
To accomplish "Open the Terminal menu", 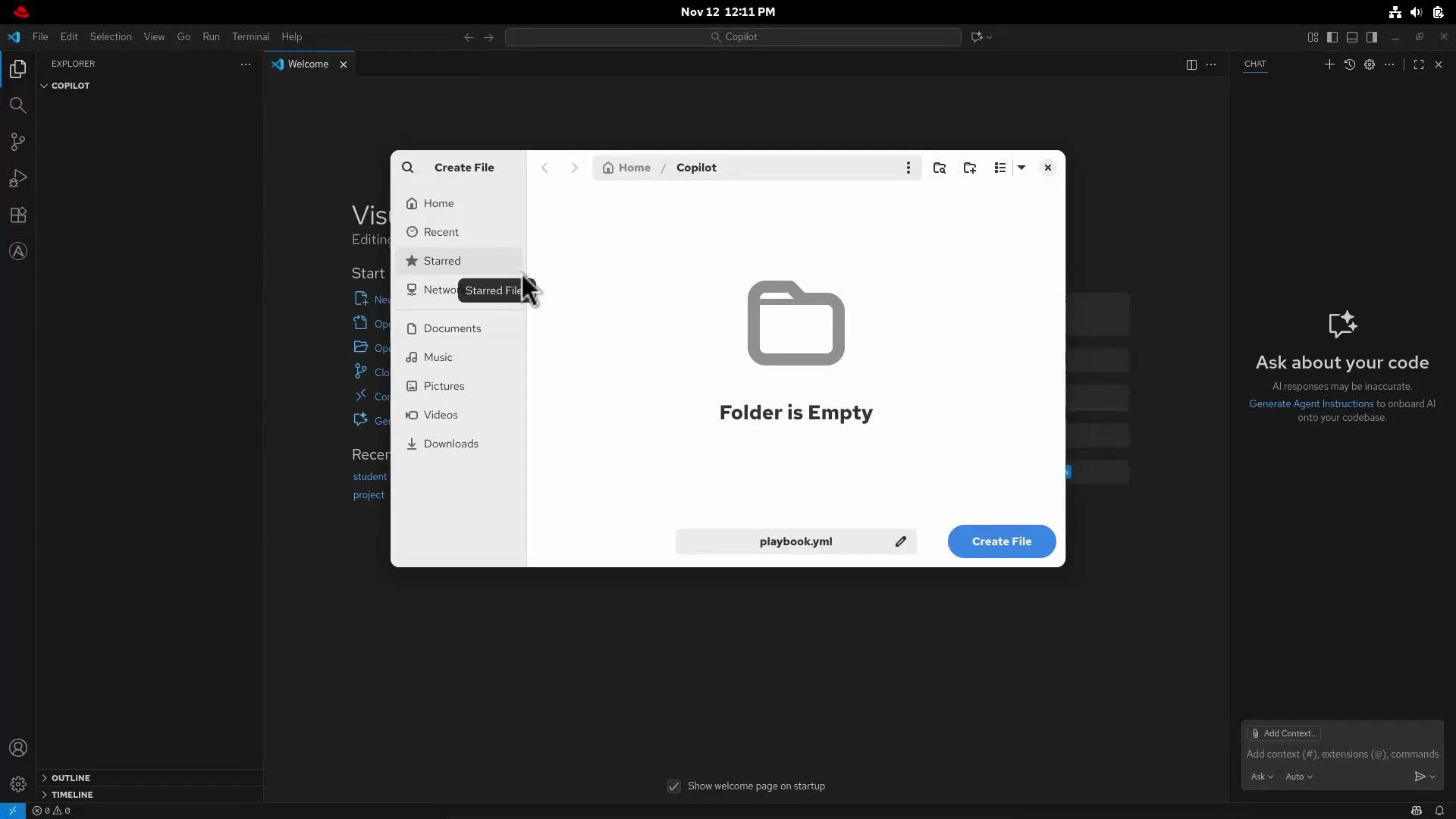I will pos(251,36).
